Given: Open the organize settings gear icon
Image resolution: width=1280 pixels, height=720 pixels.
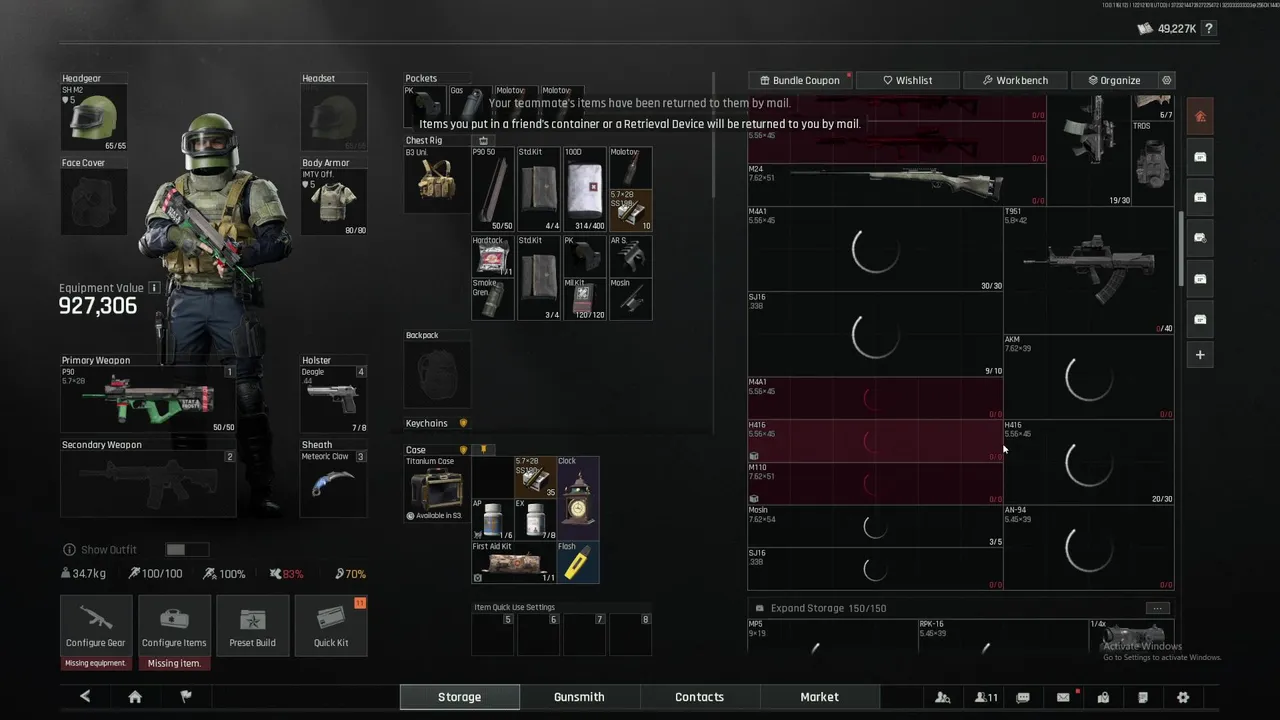Looking at the screenshot, I should pos(1166,80).
